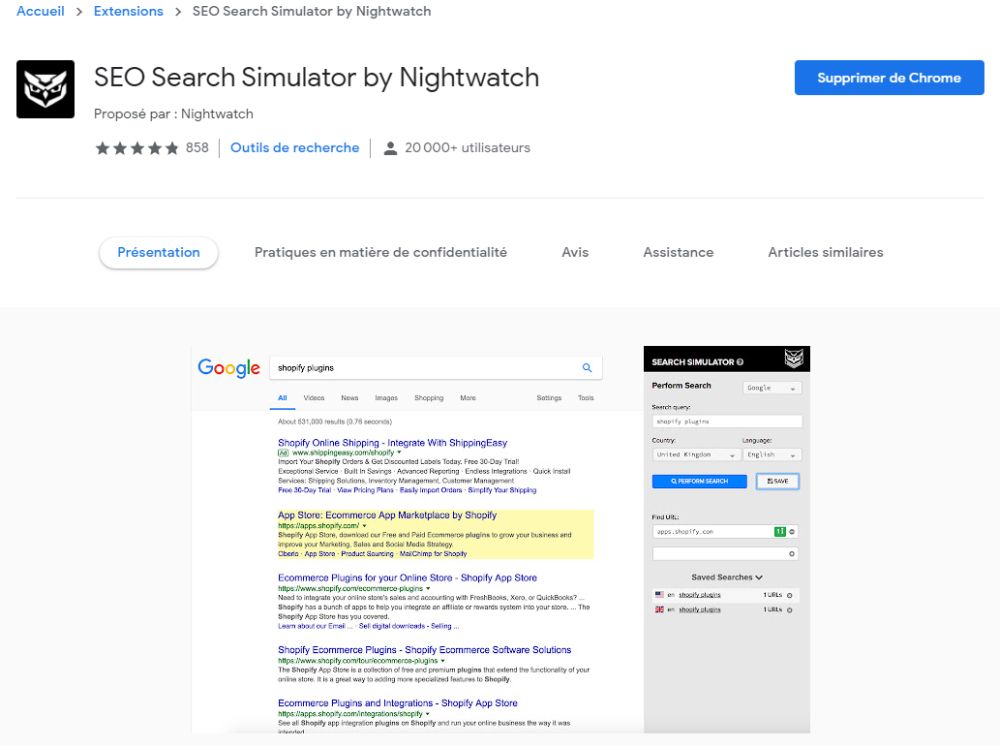This screenshot has width=1000, height=746.
Task: Switch to the Avis tab
Action: click(575, 252)
